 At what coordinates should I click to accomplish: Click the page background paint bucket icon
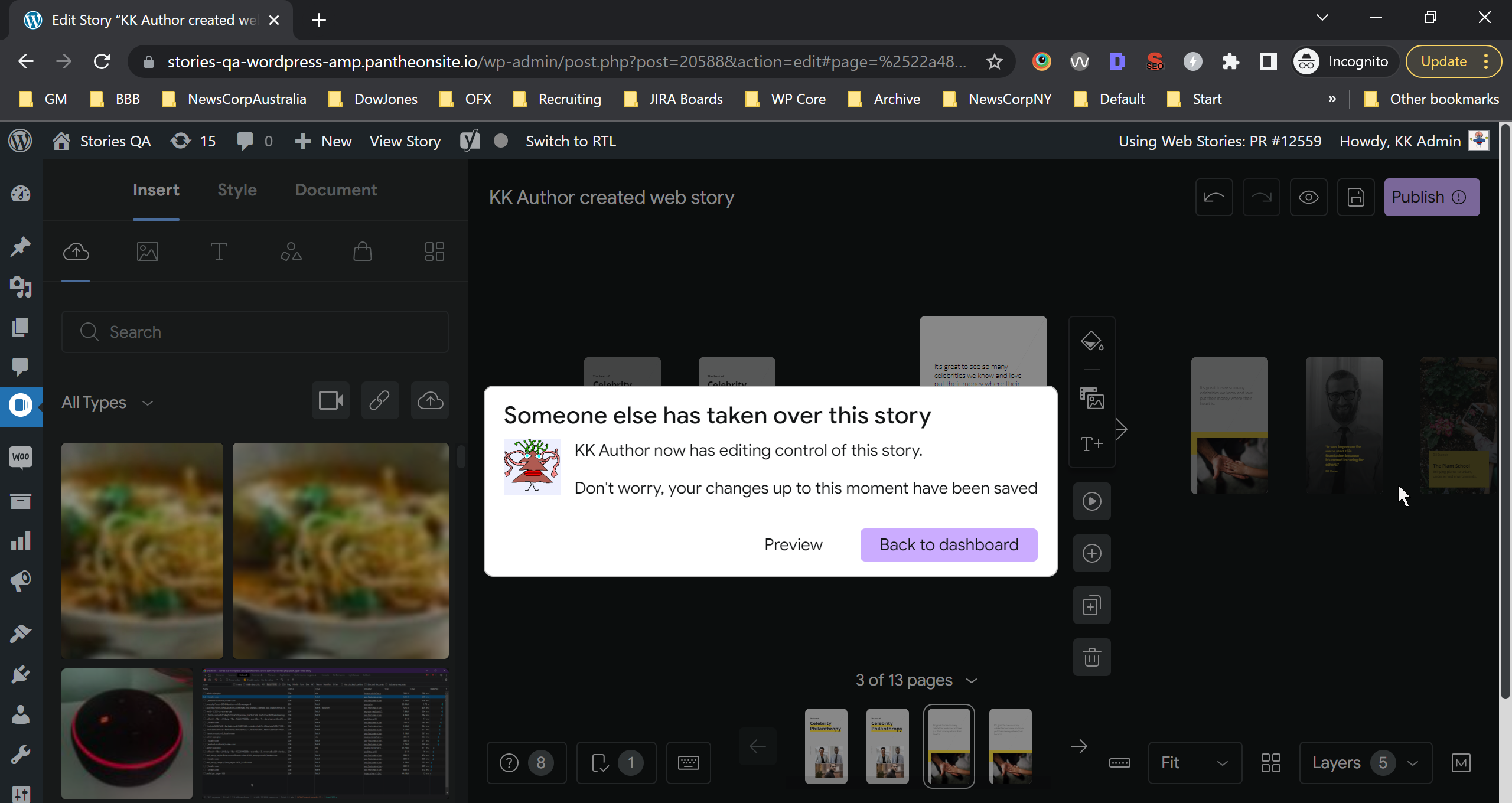pyautogui.click(x=1092, y=341)
